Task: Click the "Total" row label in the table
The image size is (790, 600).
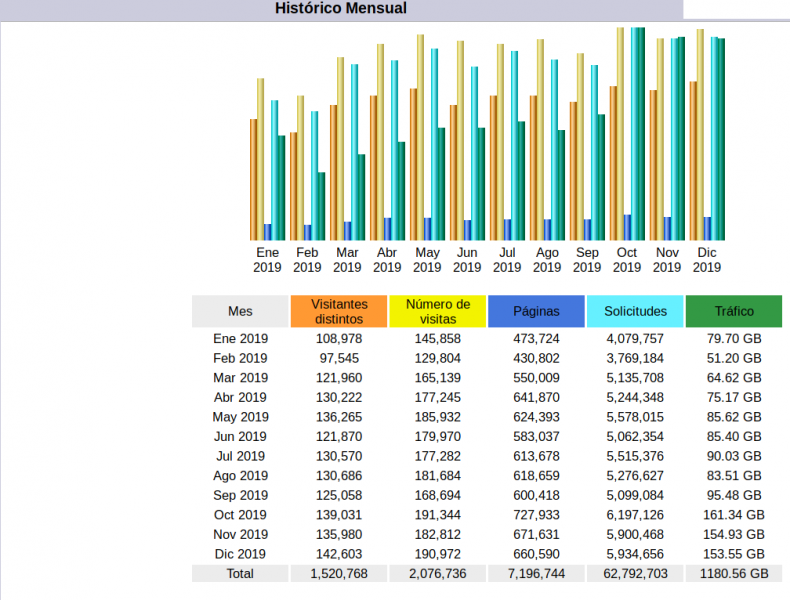Action: 240,574
